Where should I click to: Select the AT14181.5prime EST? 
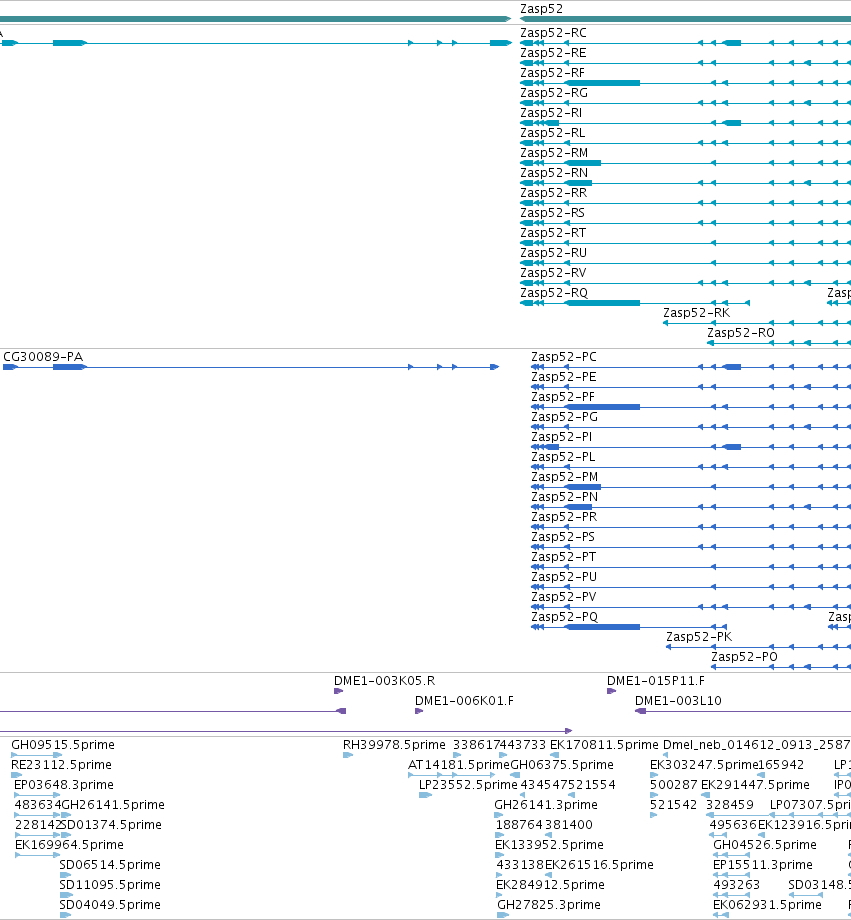(x=459, y=765)
